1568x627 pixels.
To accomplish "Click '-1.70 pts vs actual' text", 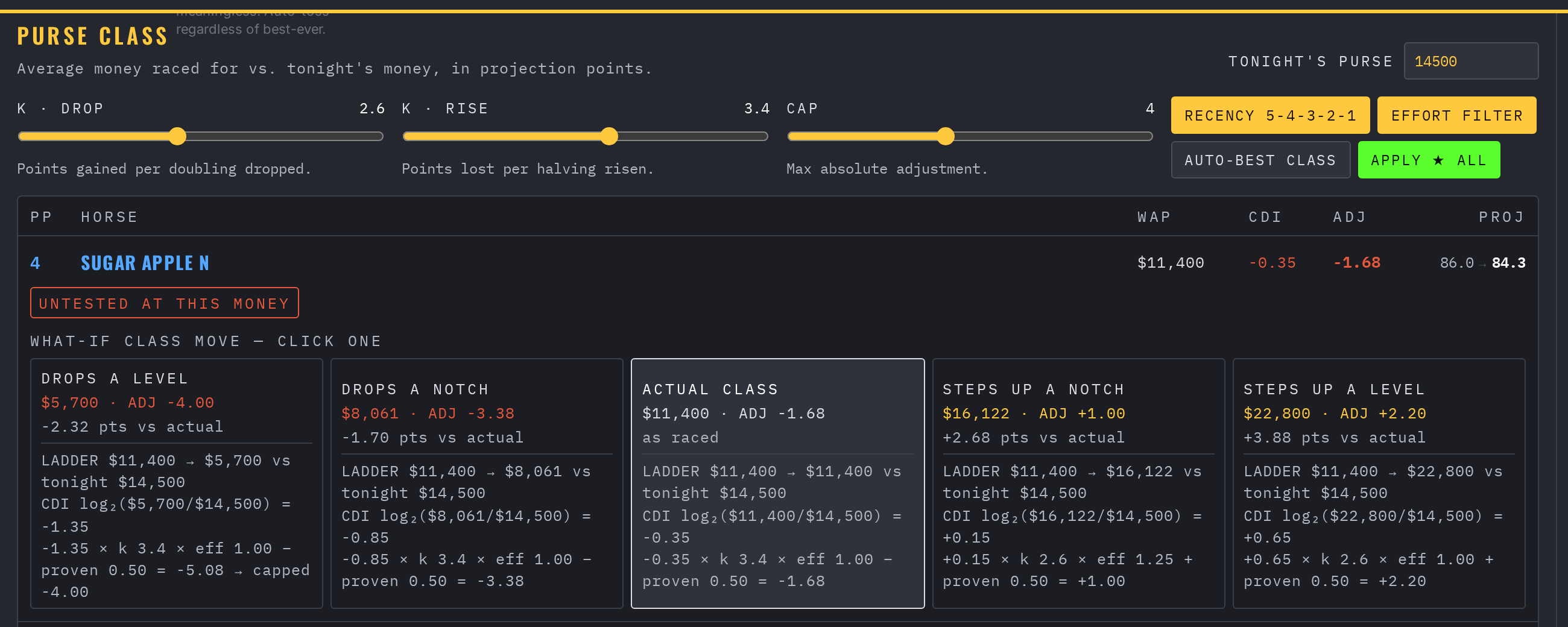I will (432, 438).
